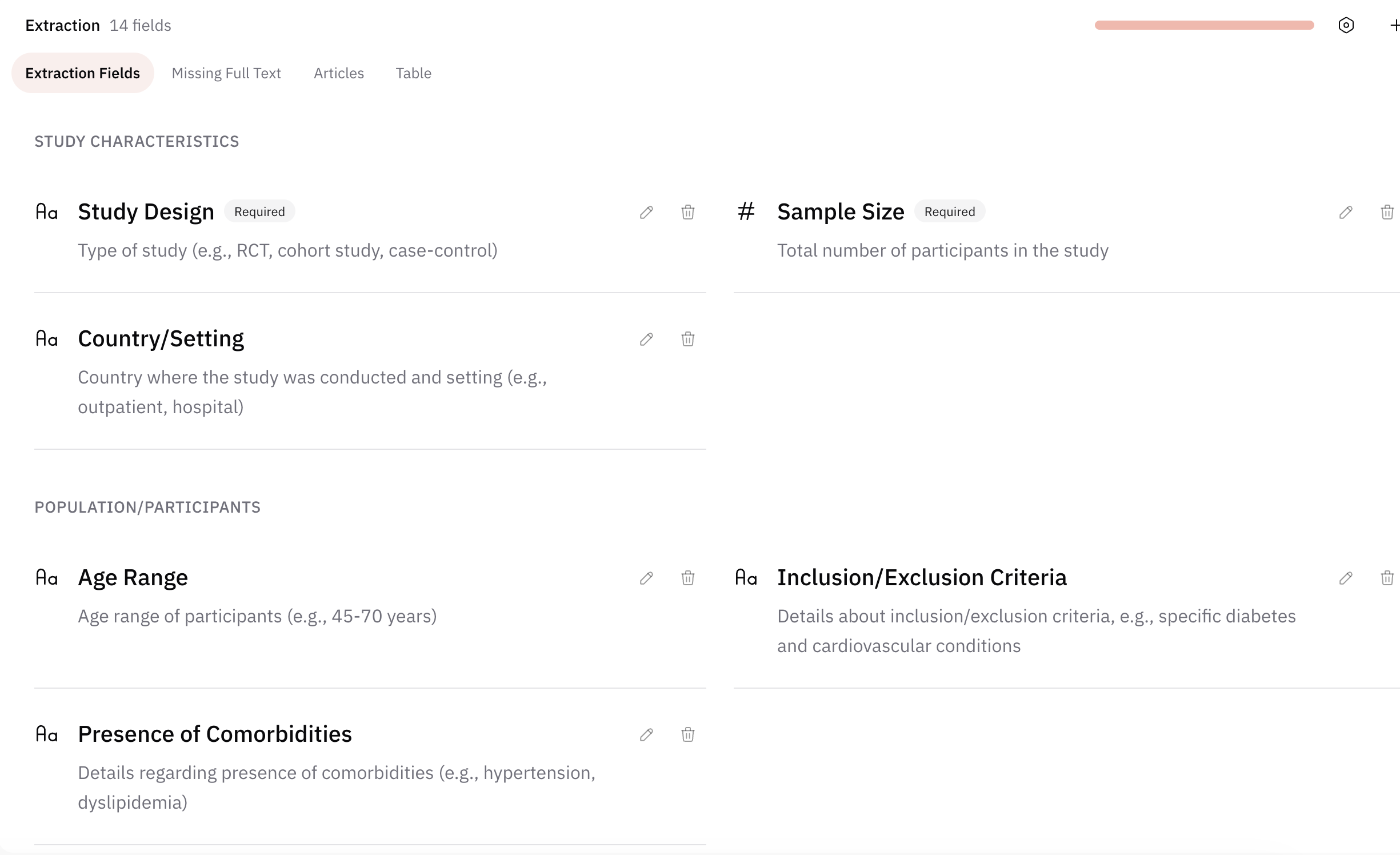Click description 'Type of study (e.g., RCT, cohort study, case-control)'
1400x855 pixels.
pos(288,251)
